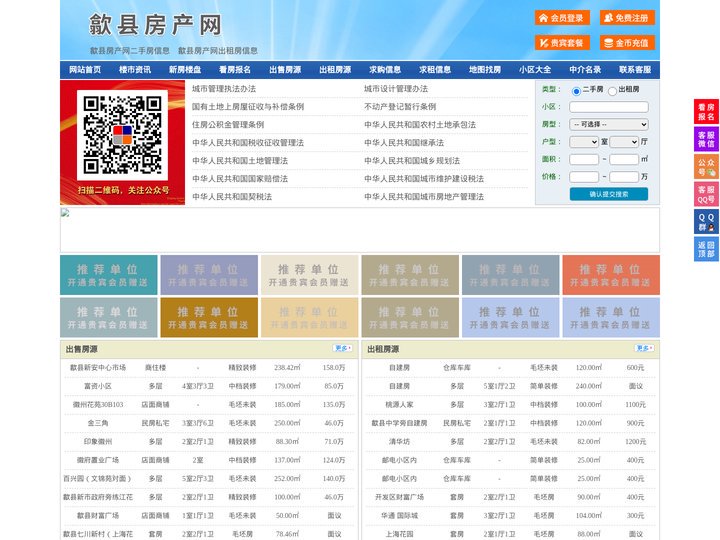Viewport: 720px width, 540px height.
Task: Open the 桃源人家 rental listing
Action: click(399, 405)
